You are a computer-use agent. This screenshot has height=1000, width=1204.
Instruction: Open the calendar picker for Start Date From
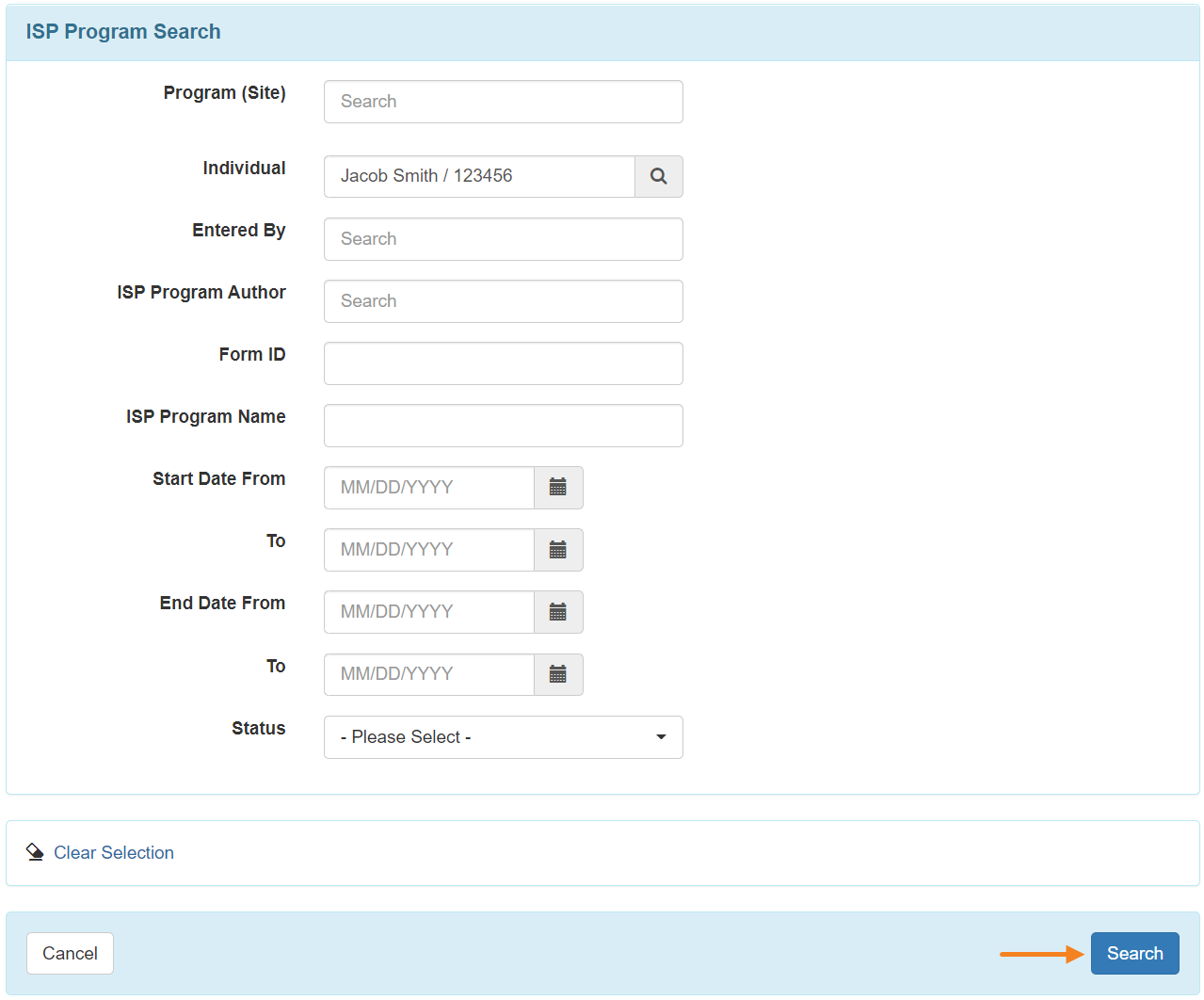(557, 487)
